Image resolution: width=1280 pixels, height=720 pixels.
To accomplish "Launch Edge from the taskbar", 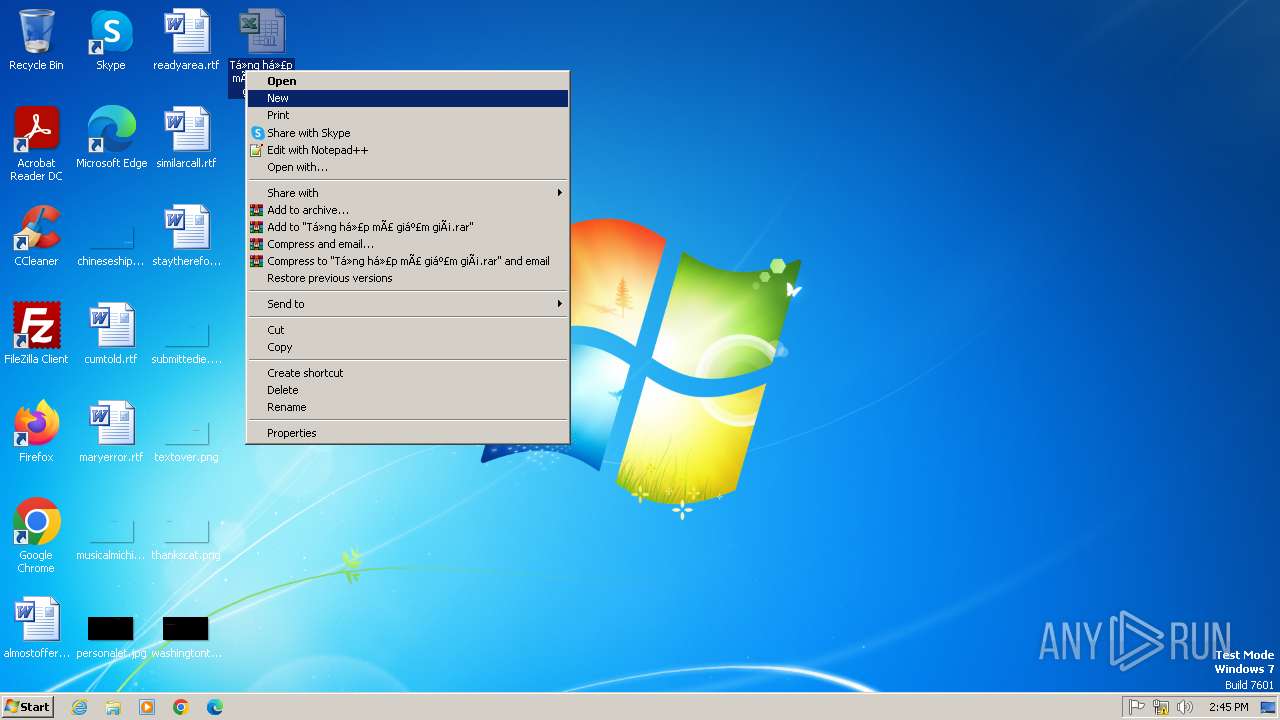I will click(215, 707).
